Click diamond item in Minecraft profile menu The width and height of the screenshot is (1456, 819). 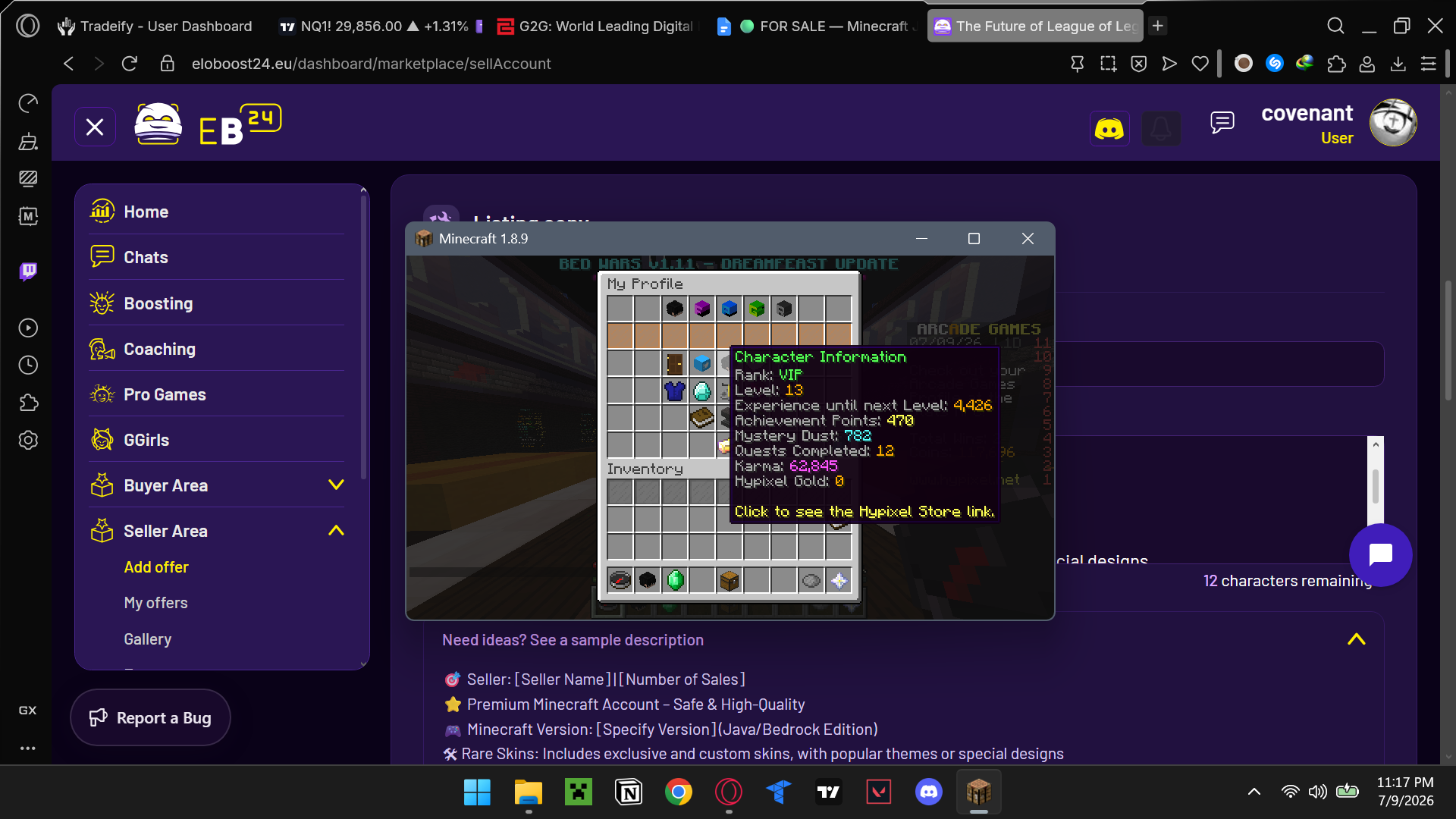pyautogui.click(x=702, y=391)
